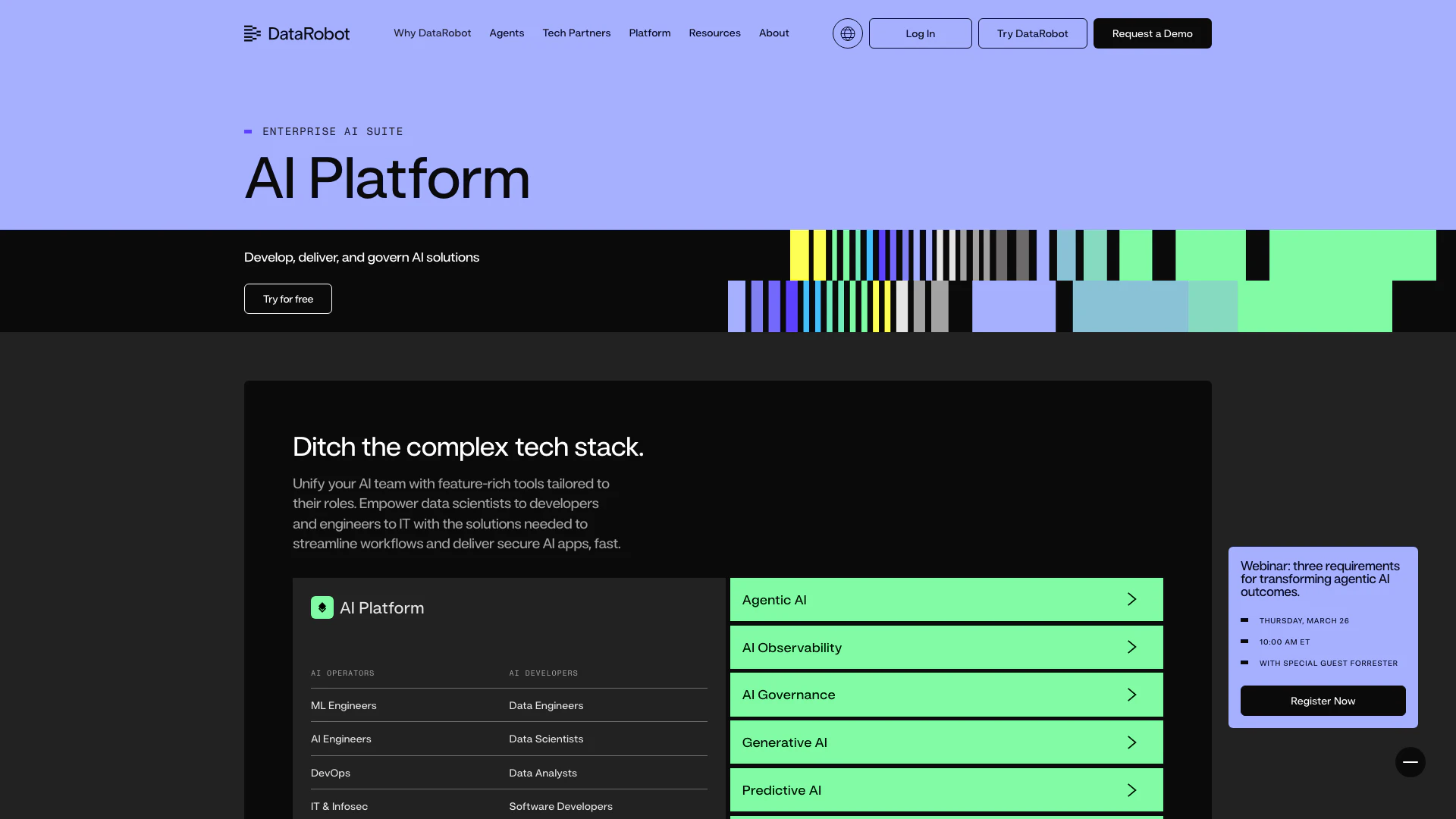Open the Why DataRobot menu
Screen dimensions: 1456x819
pyautogui.click(x=432, y=33)
